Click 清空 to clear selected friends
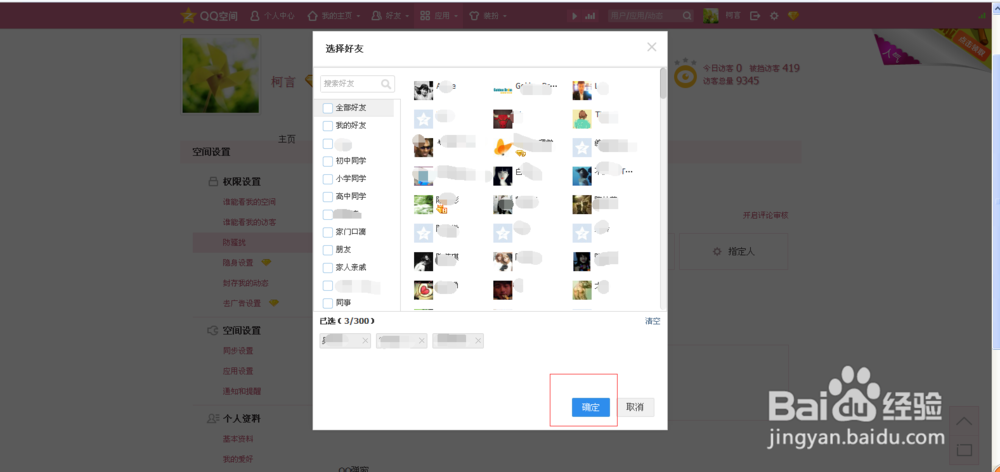 652,321
